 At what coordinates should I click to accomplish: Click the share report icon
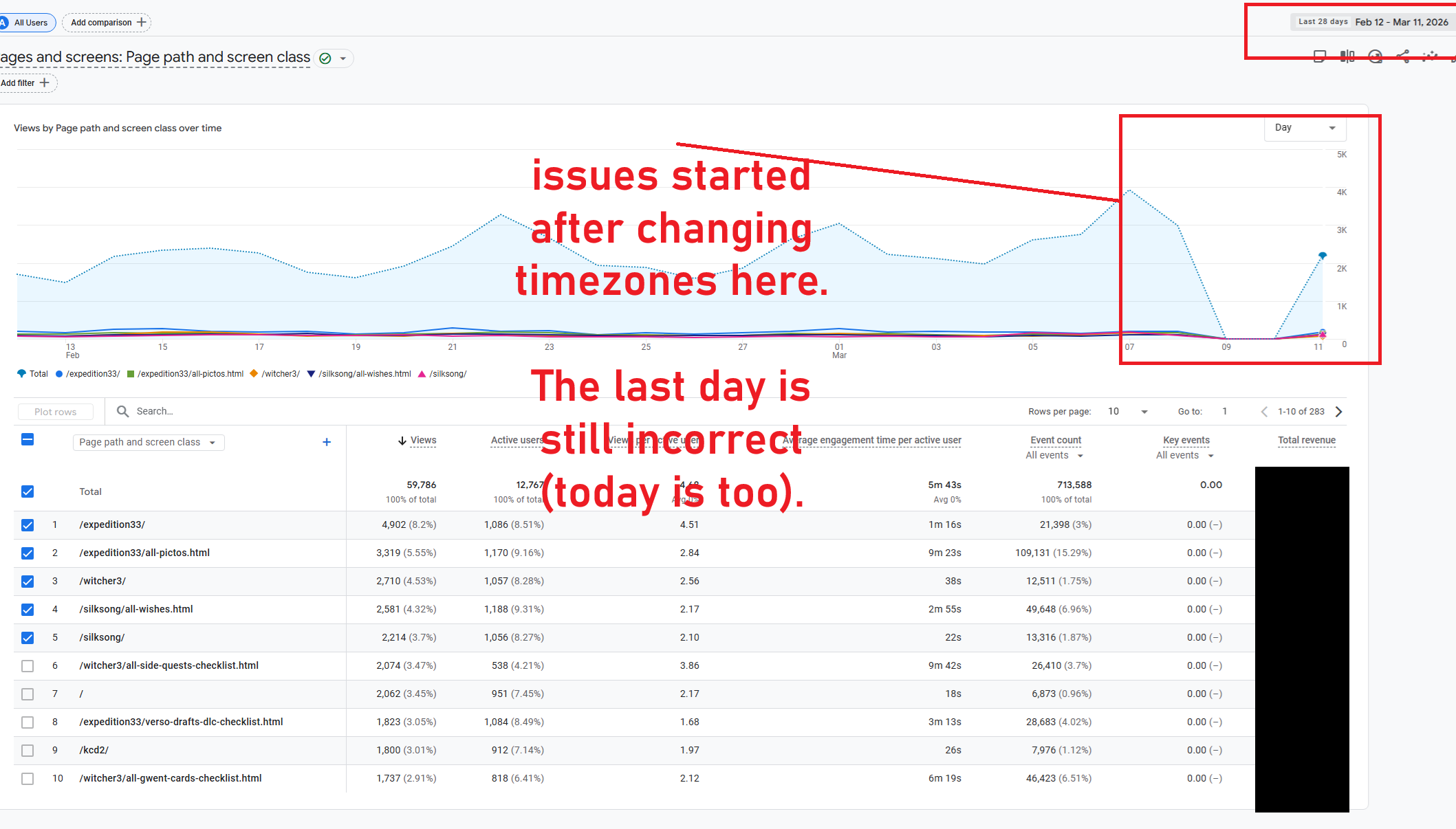(x=1402, y=56)
